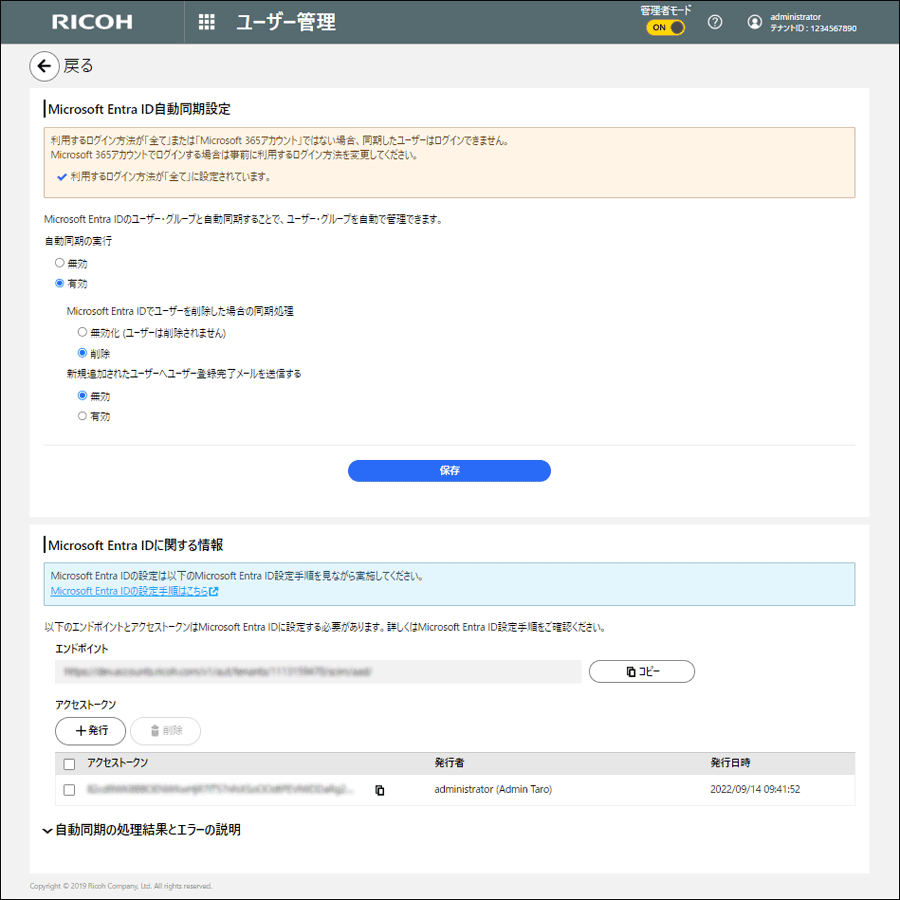
Task: Select 有効 for 自動同期の実行
Action: click(x=60, y=284)
